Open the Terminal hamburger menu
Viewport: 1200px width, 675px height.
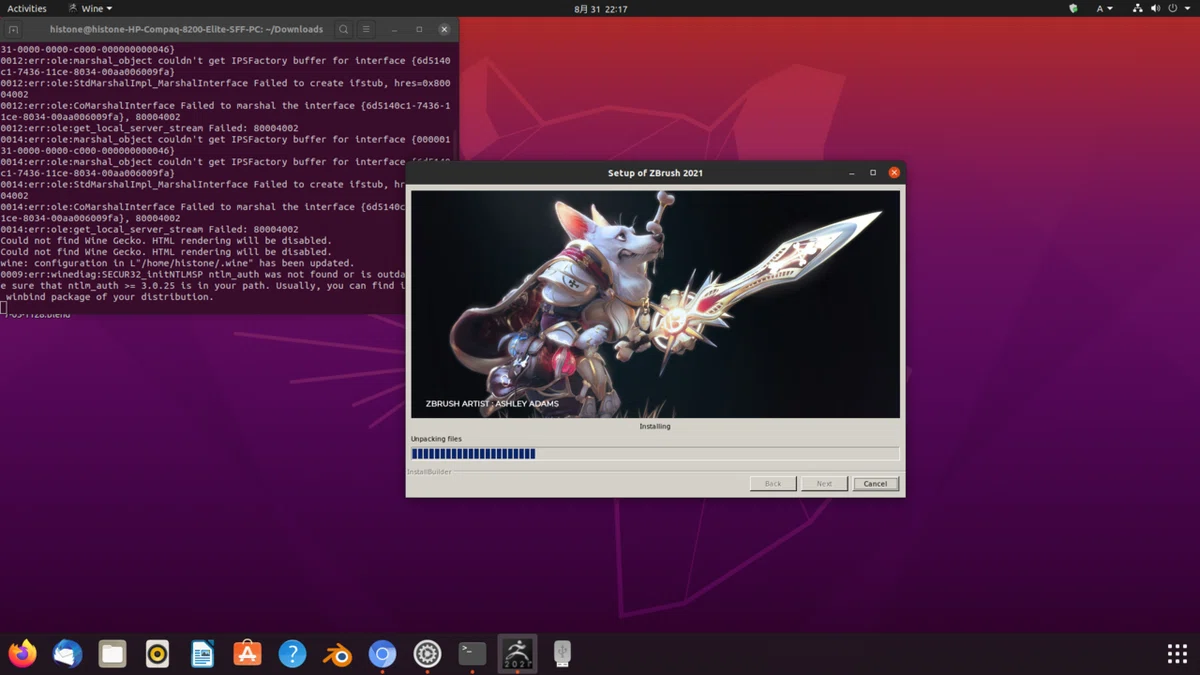[367, 30]
